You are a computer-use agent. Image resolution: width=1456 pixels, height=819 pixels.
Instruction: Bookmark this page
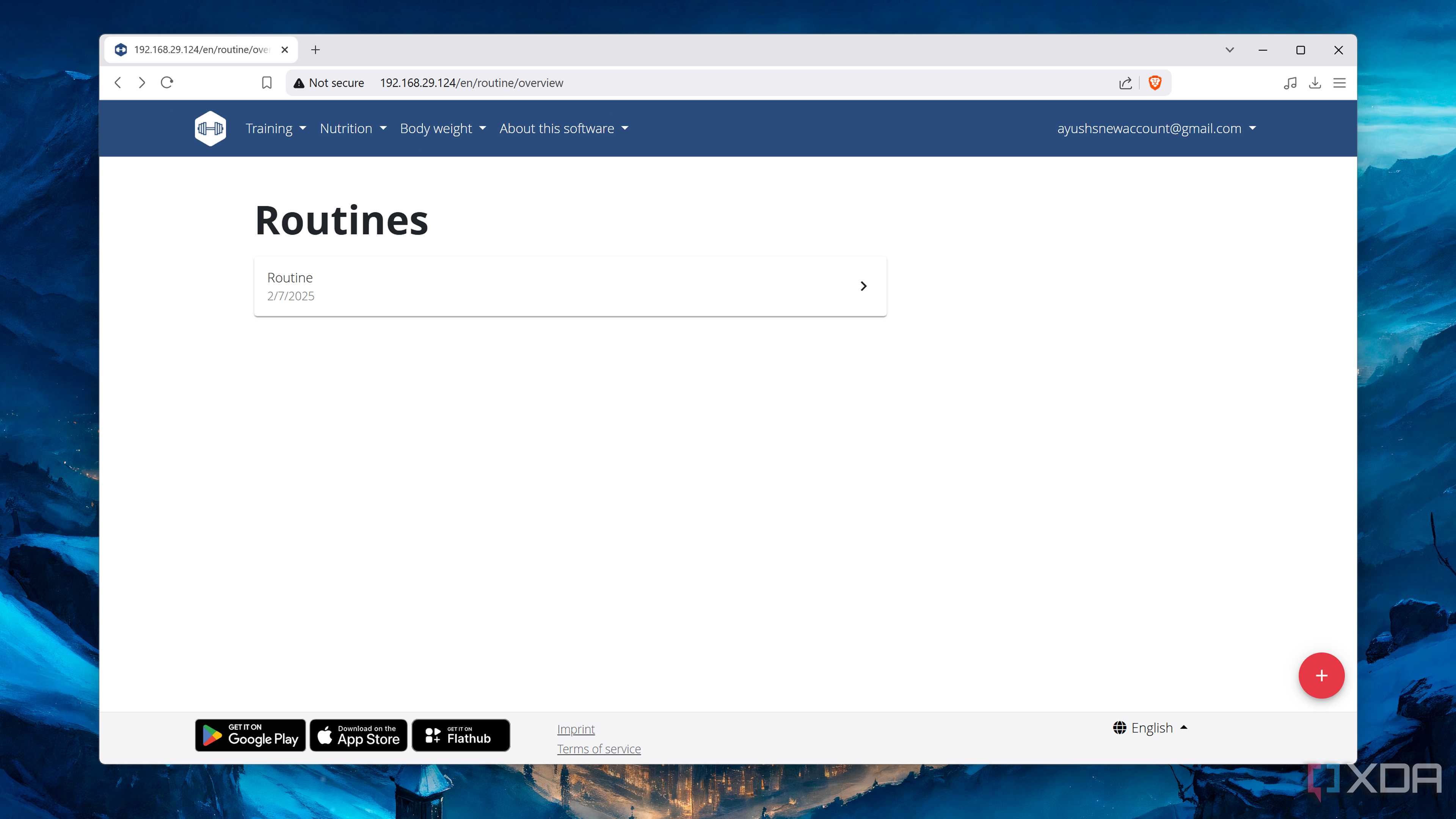pos(267,83)
